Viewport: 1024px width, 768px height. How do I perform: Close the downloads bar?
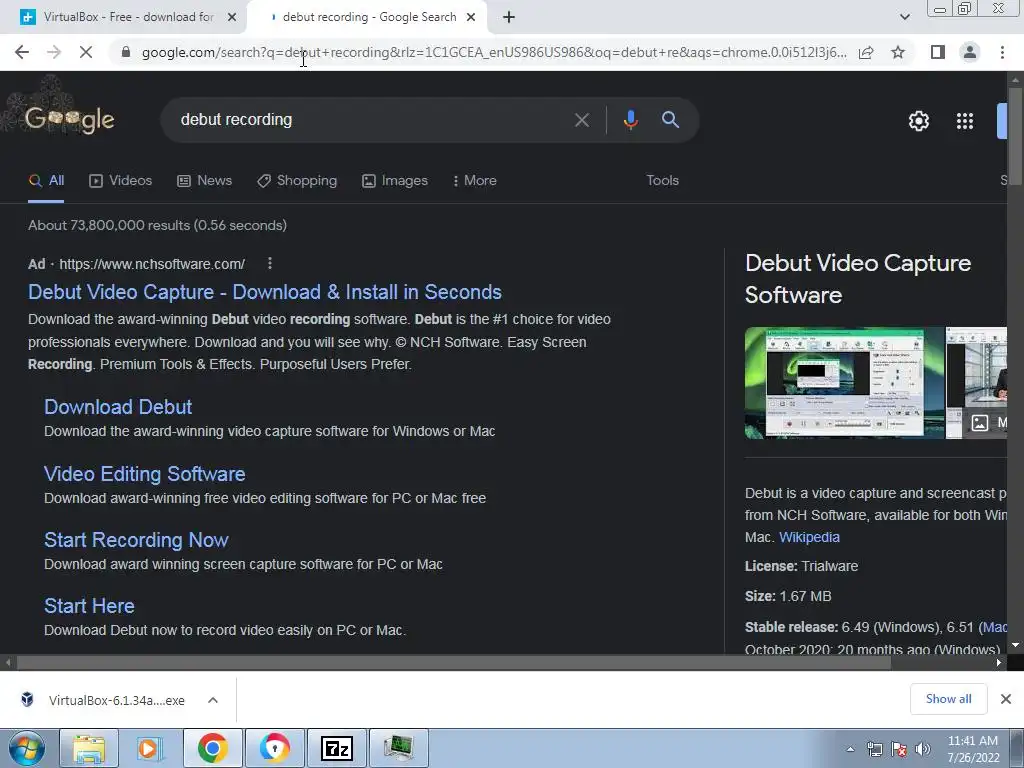tap(1006, 699)
